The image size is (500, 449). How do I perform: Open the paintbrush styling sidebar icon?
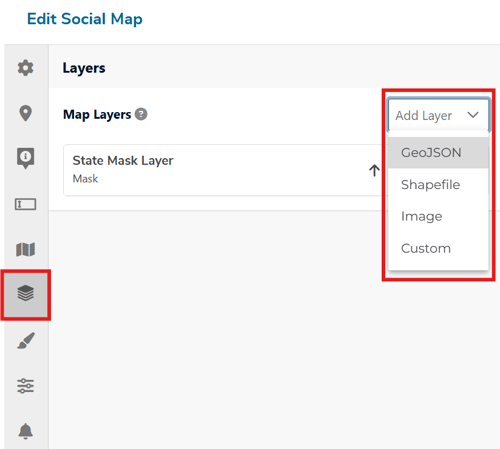point(26,340)
